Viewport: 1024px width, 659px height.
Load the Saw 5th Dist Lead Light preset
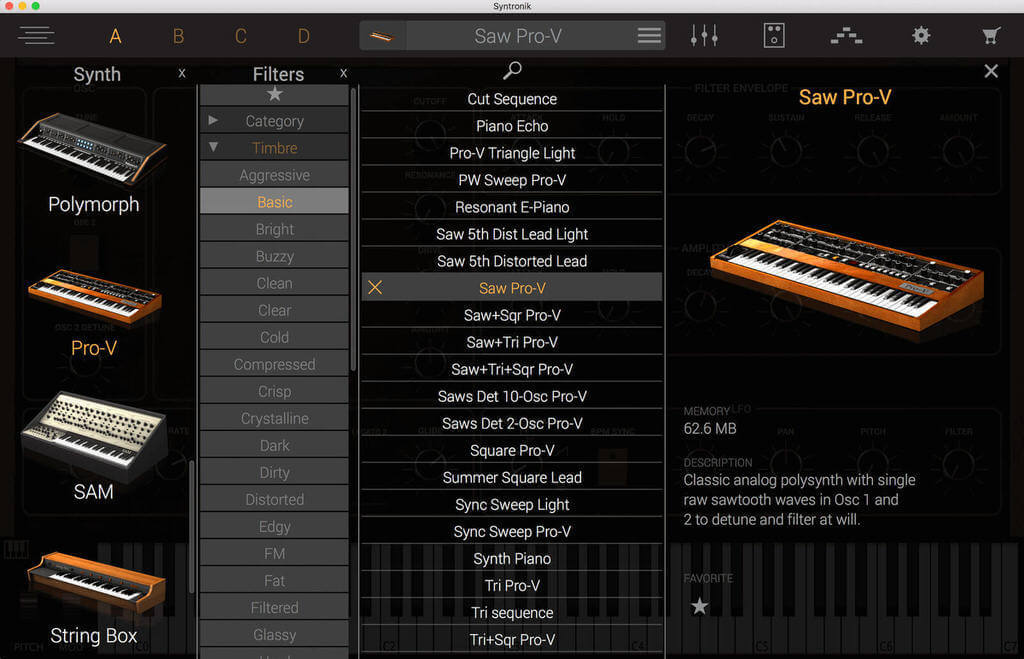coord(512,234)
